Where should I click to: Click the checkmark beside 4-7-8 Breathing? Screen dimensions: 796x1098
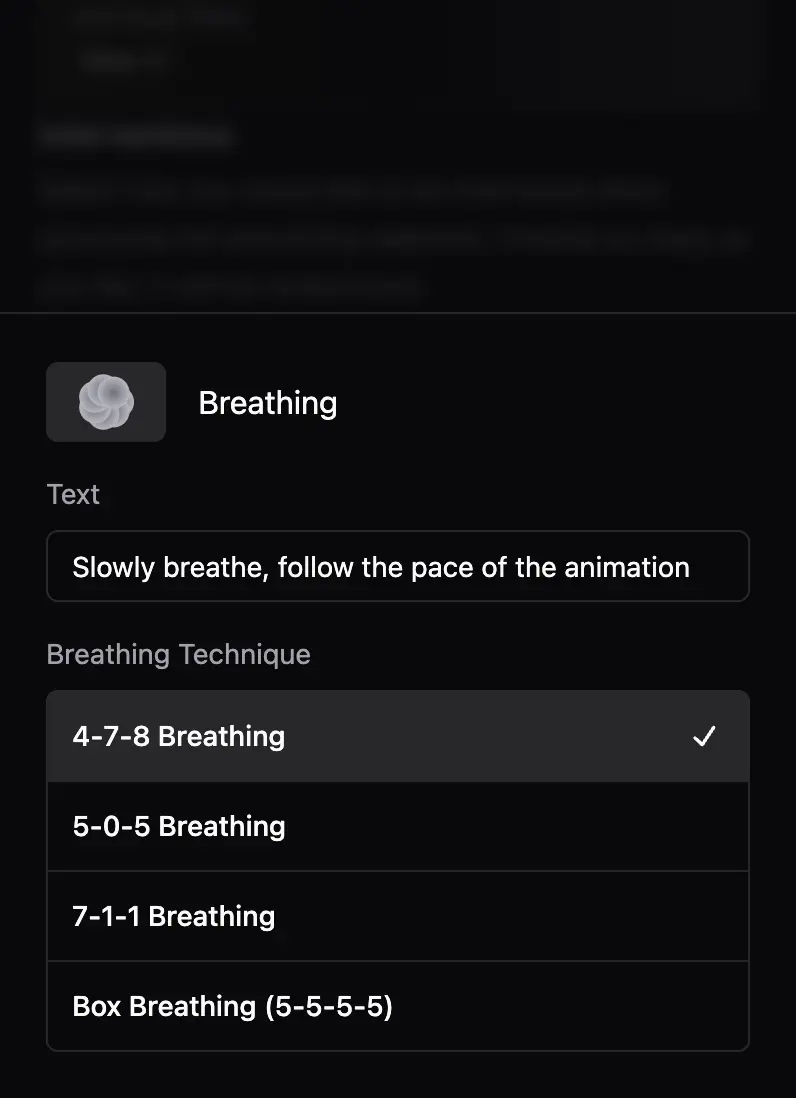pos(704,737)
